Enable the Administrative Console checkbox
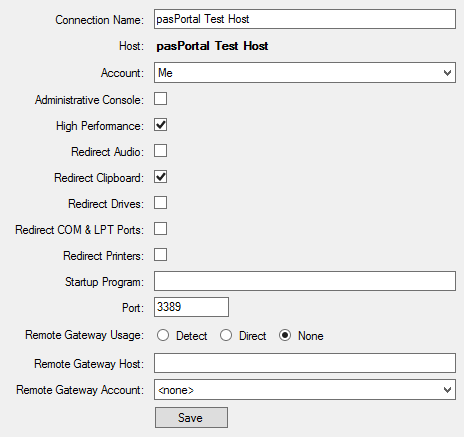464x437 pixels. pos(160,99)
